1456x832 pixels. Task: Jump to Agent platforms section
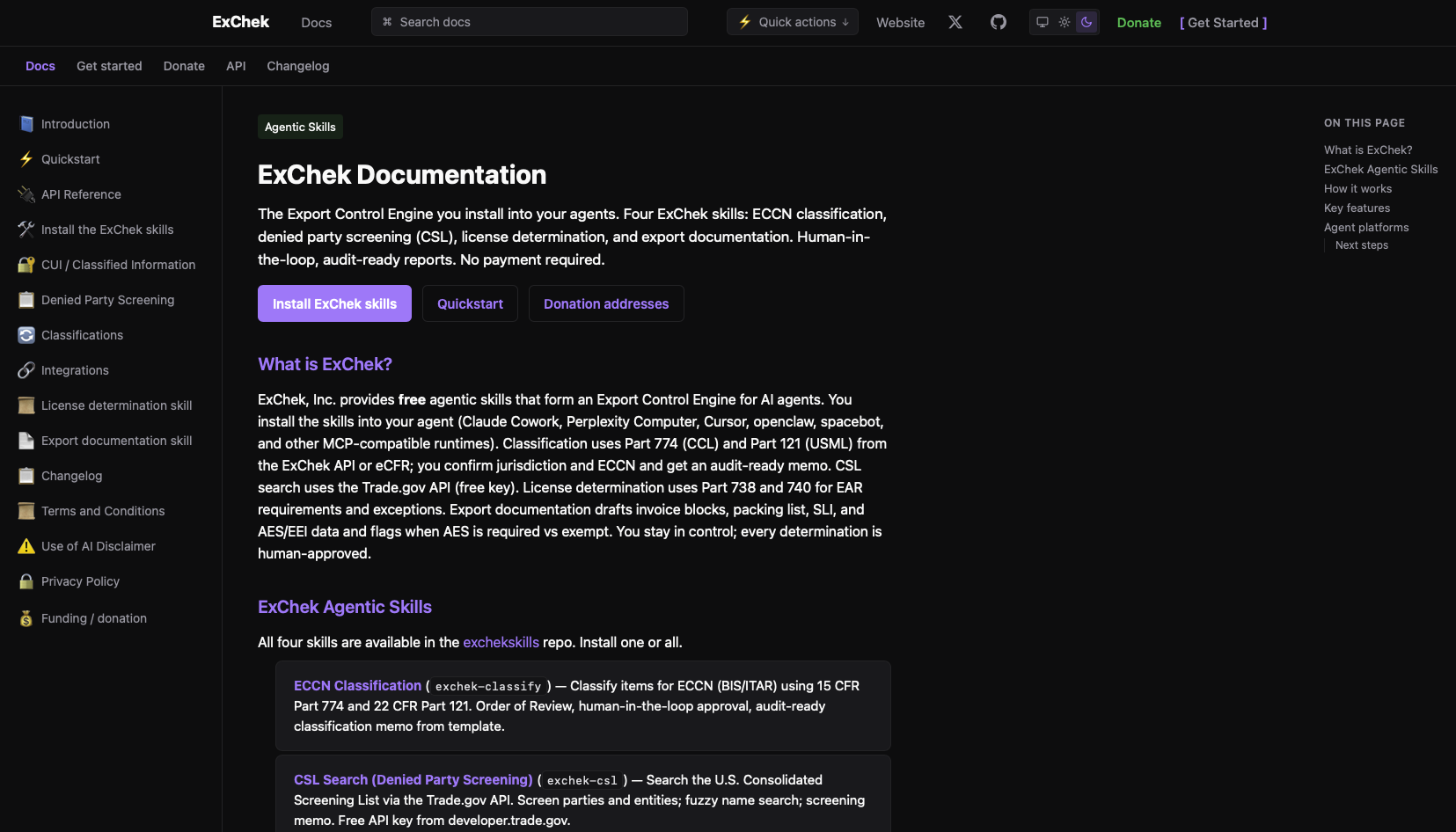point(1366,227)
